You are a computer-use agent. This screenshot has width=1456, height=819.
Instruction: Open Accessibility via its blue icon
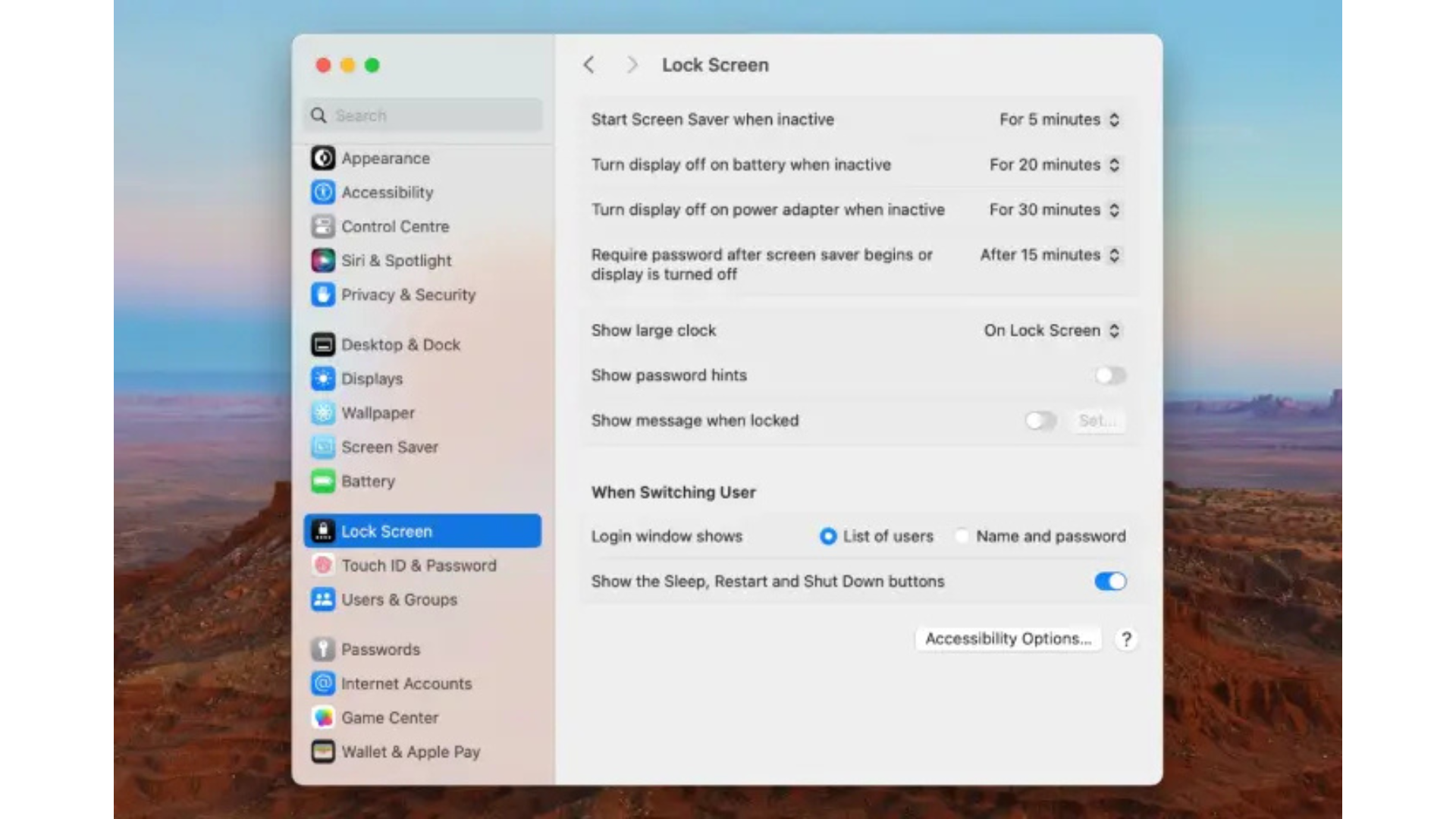point(323,193)
